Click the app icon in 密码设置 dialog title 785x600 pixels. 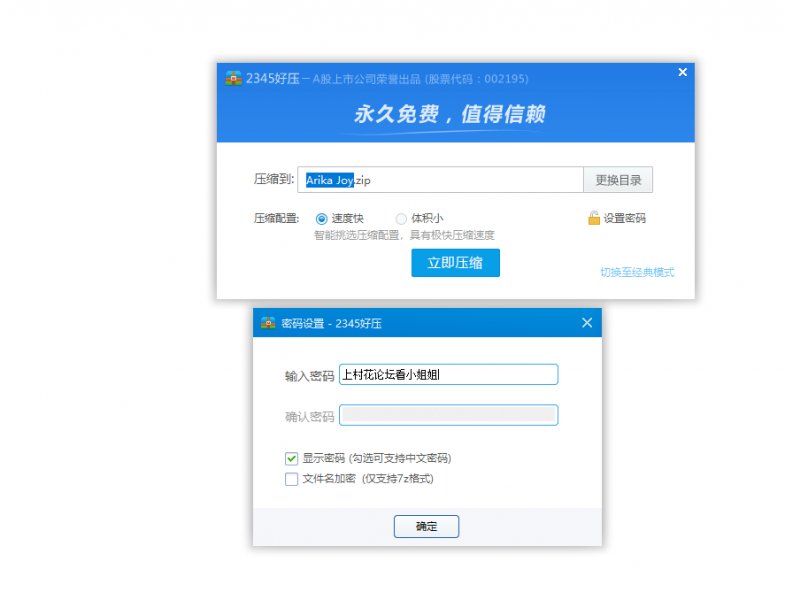pyautogui.click(x=268, y=323)
